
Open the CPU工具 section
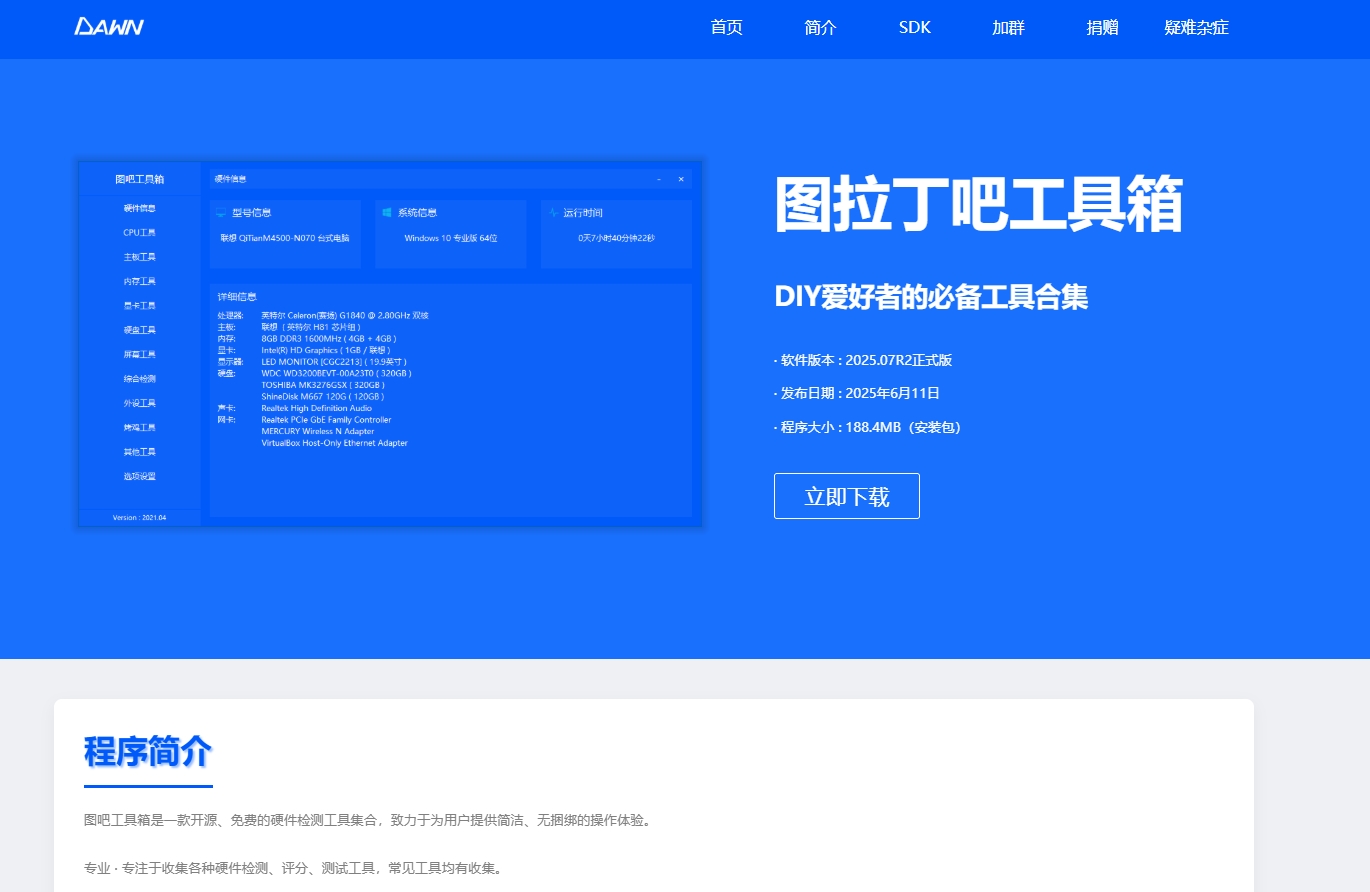click(140, 232)
